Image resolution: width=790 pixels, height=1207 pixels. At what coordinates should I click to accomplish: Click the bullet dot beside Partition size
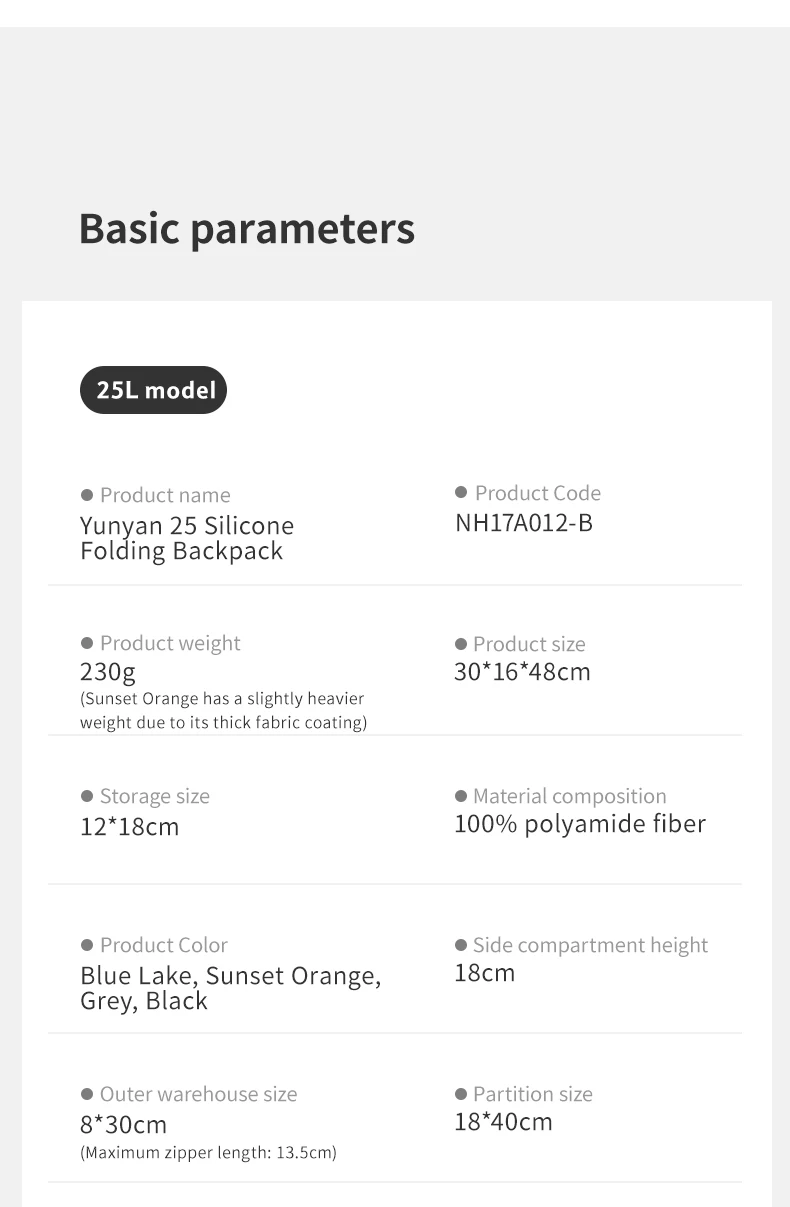point(461,1094)
